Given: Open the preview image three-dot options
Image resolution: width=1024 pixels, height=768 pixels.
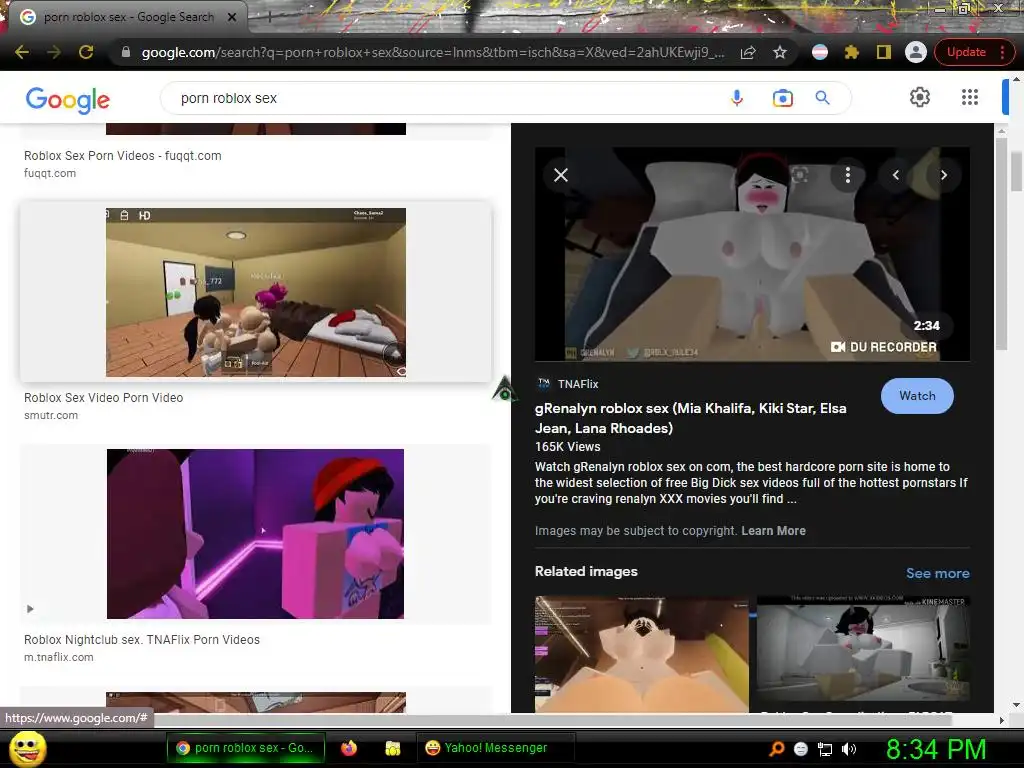Looking at the screenshot, I should click(848, 175).
